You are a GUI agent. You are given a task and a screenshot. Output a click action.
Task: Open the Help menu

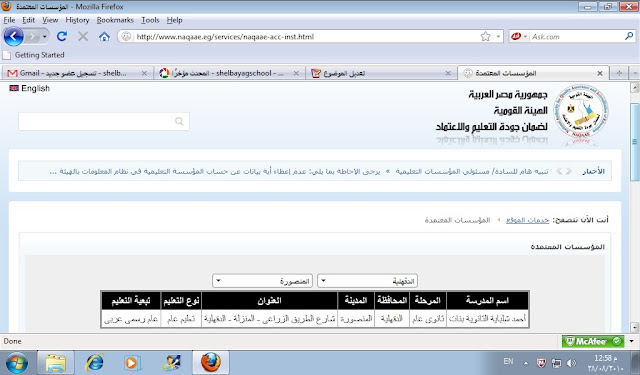(174, 20)
